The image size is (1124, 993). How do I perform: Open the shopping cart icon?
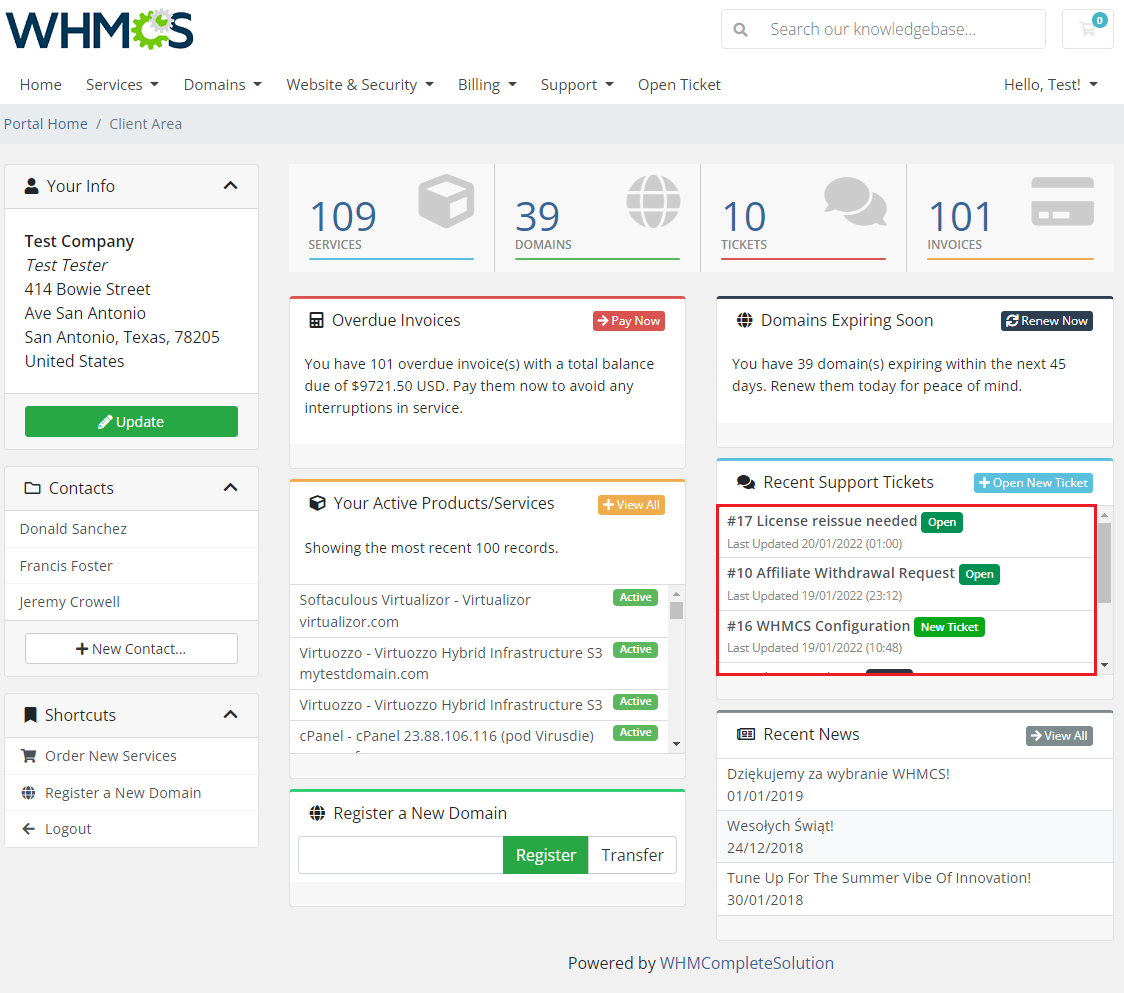(1088, 29)
